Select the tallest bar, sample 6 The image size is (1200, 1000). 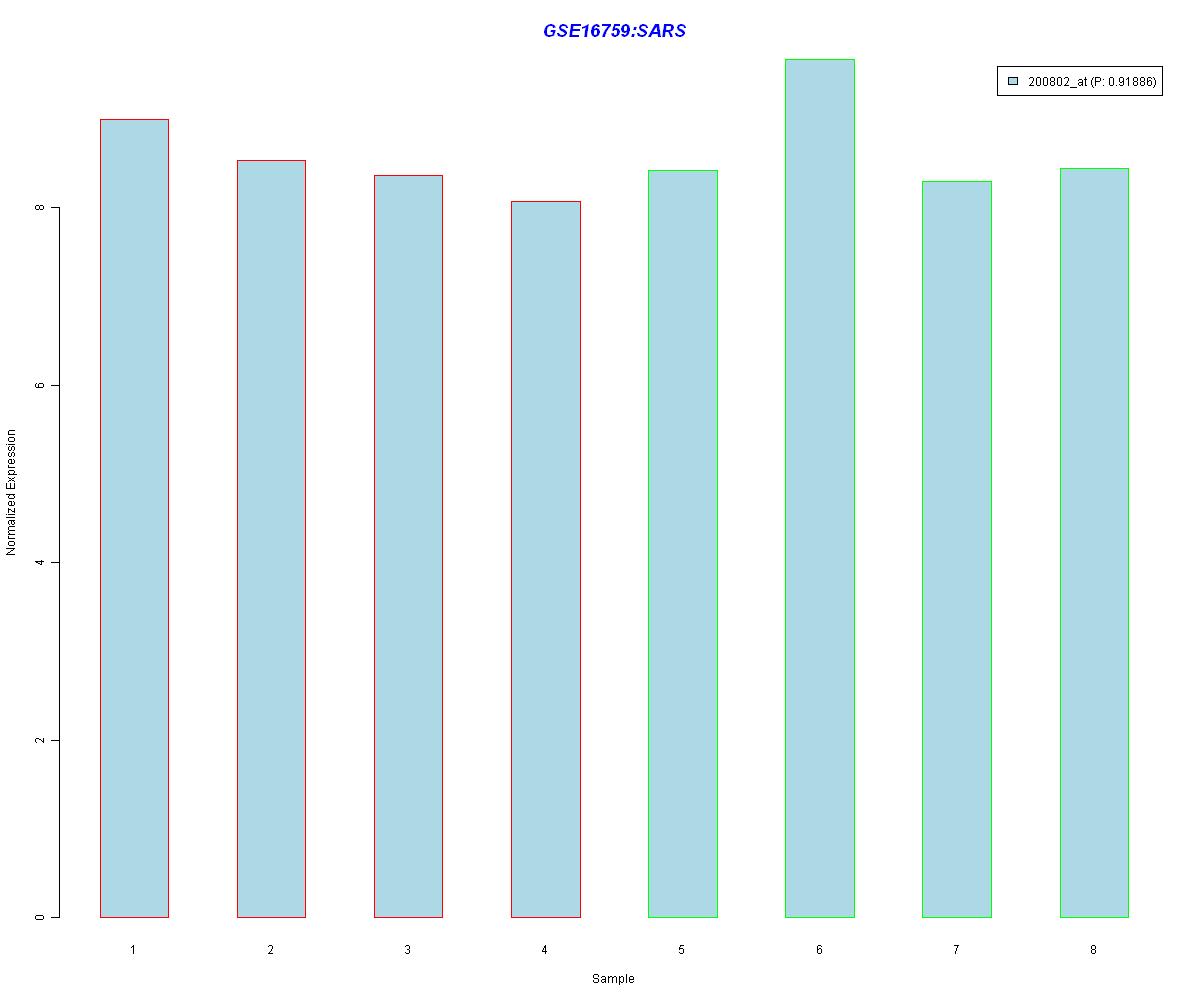tap(820, 488)
